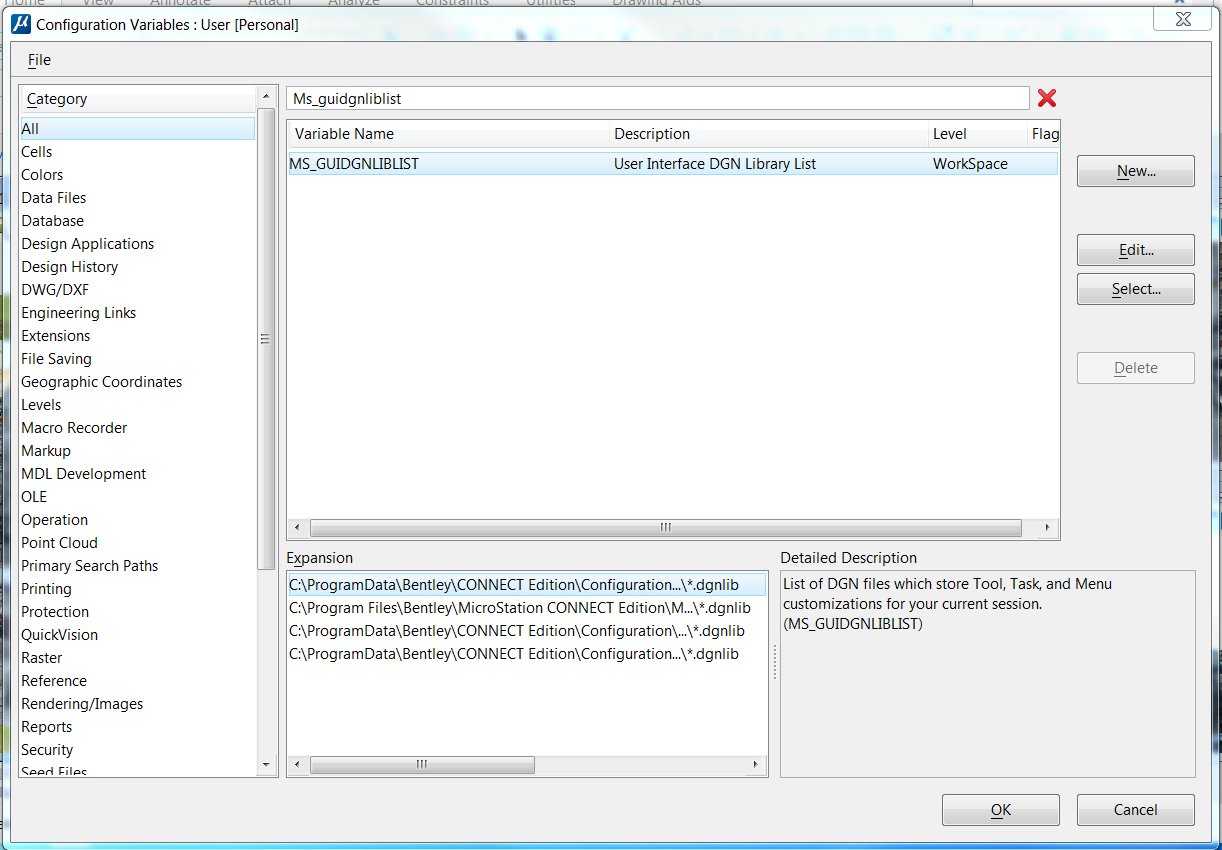Clear the search filter with red X
This screenshot has height=850, width=1222.
point(1047,98)
